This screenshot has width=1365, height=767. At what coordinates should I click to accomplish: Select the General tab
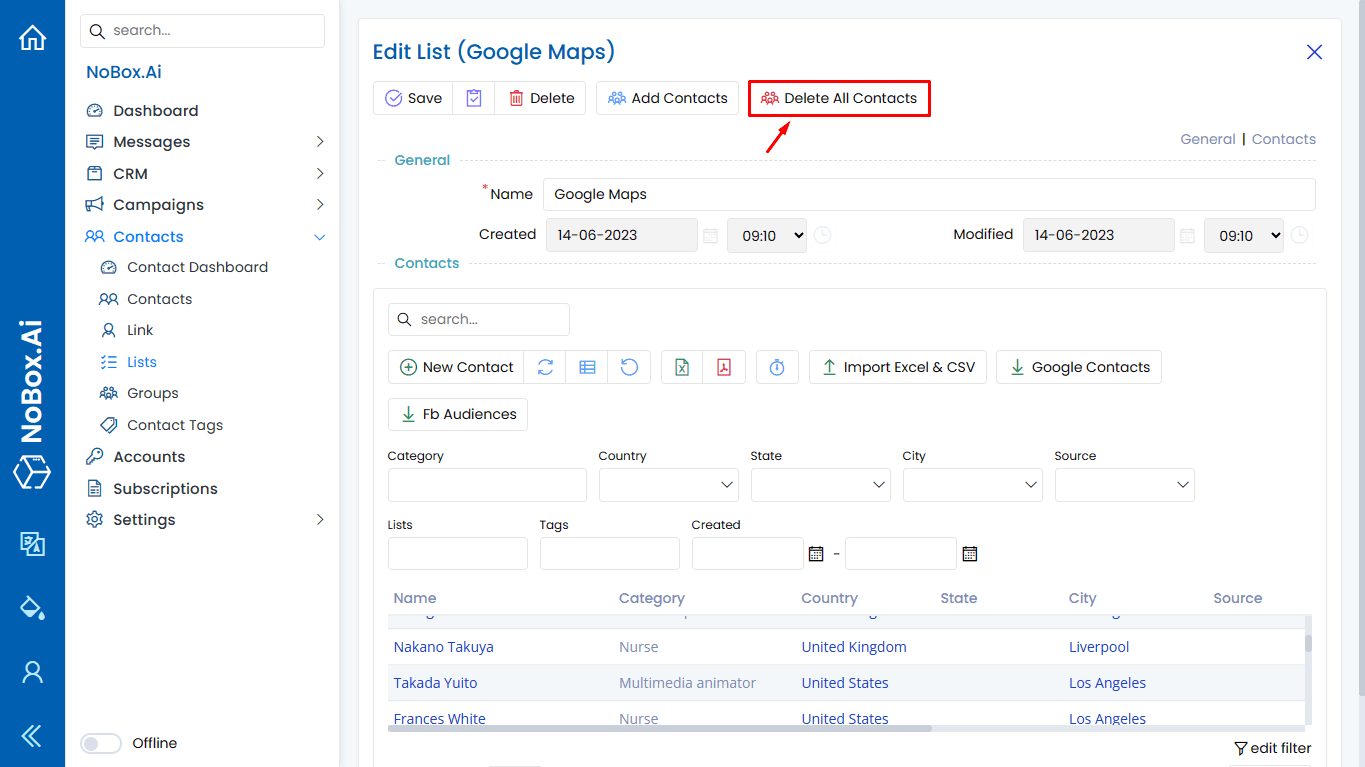coord(1207,138)
